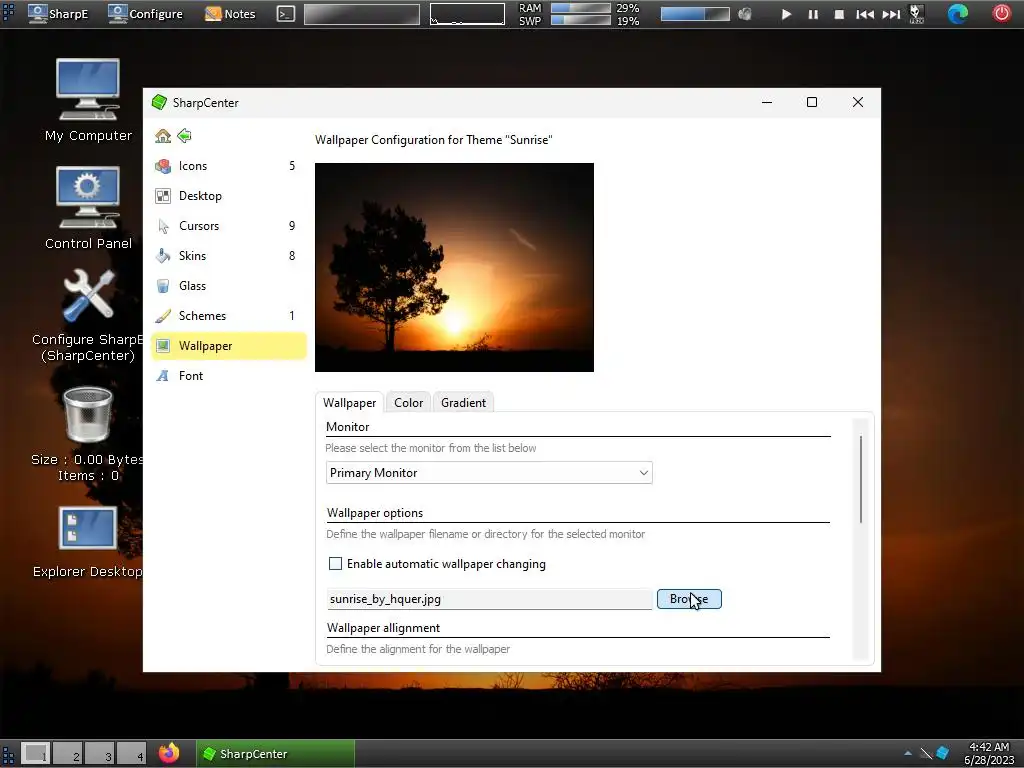Toggle the speaker mute icon
The width and height of the screenshot is (1024, 768).
tap(745, 14)
